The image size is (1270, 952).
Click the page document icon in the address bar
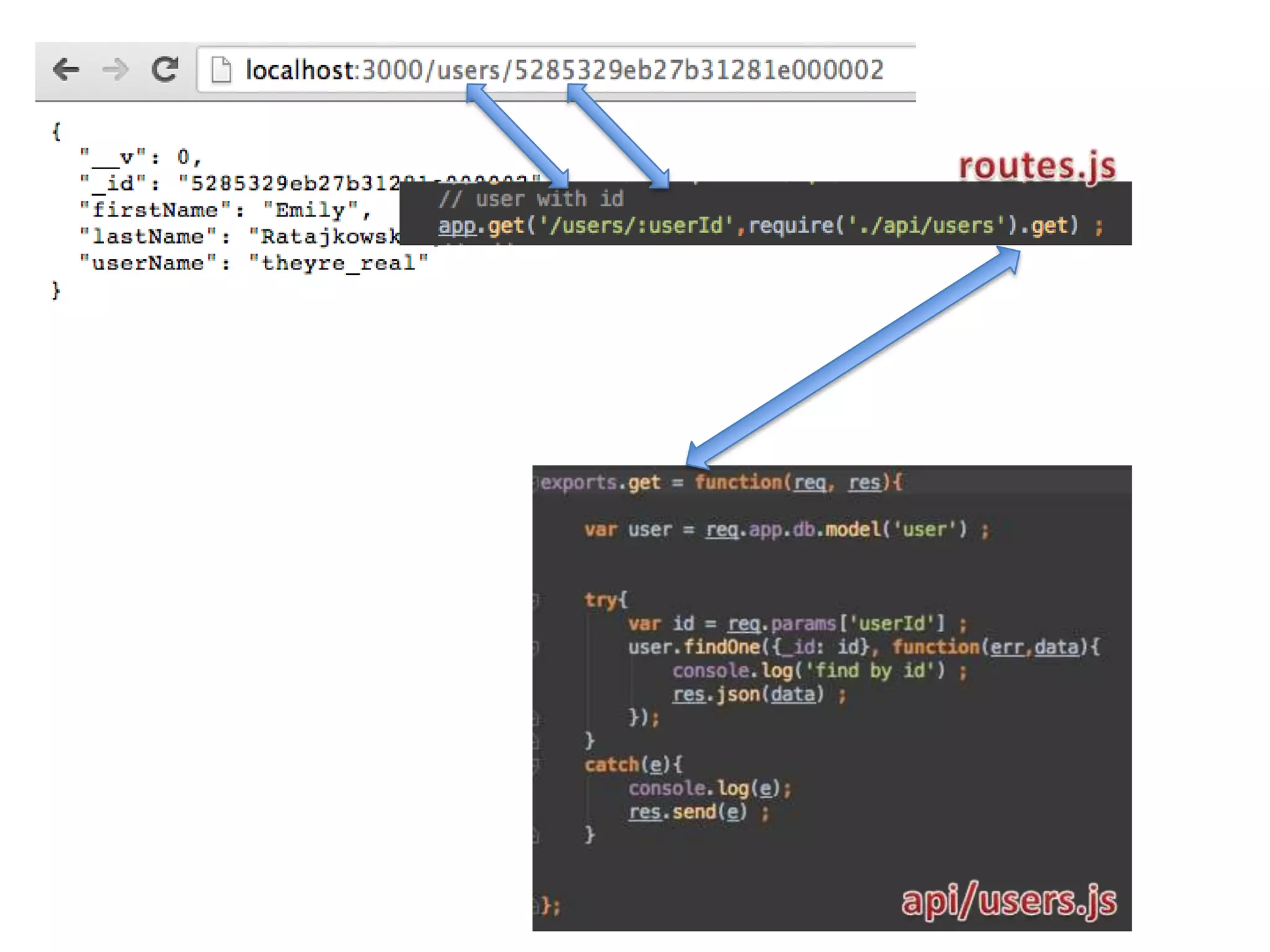click(221, 69)
